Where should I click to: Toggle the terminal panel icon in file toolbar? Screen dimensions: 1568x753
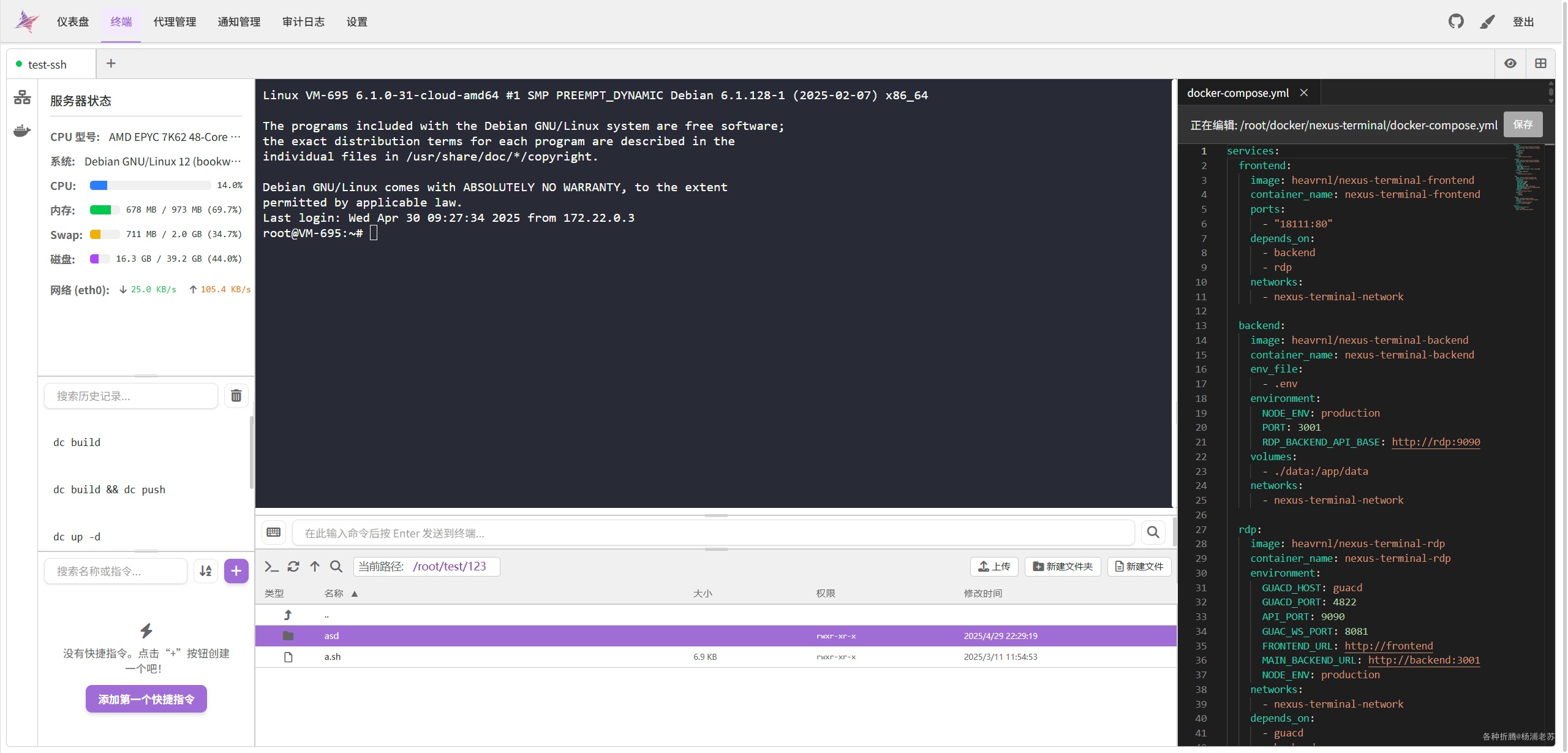coord(272,567)
